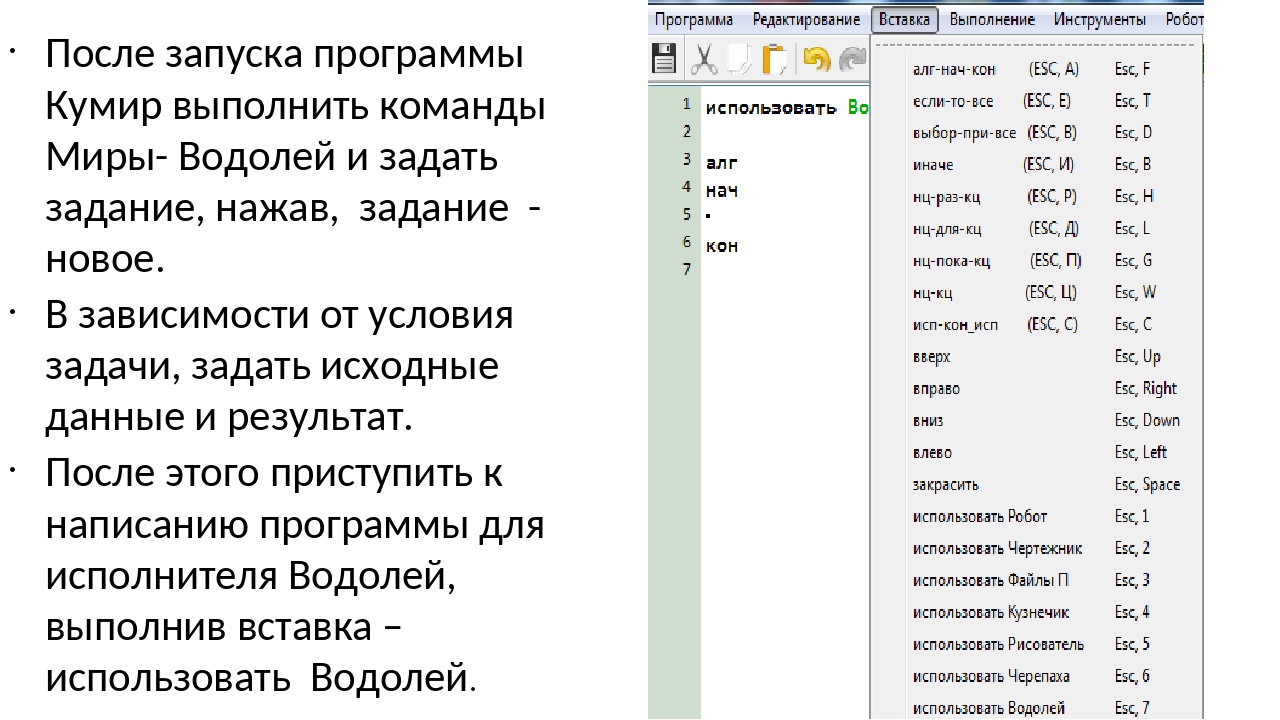
Task: Click the Save floppy disk icon
Action: point(664,59)
